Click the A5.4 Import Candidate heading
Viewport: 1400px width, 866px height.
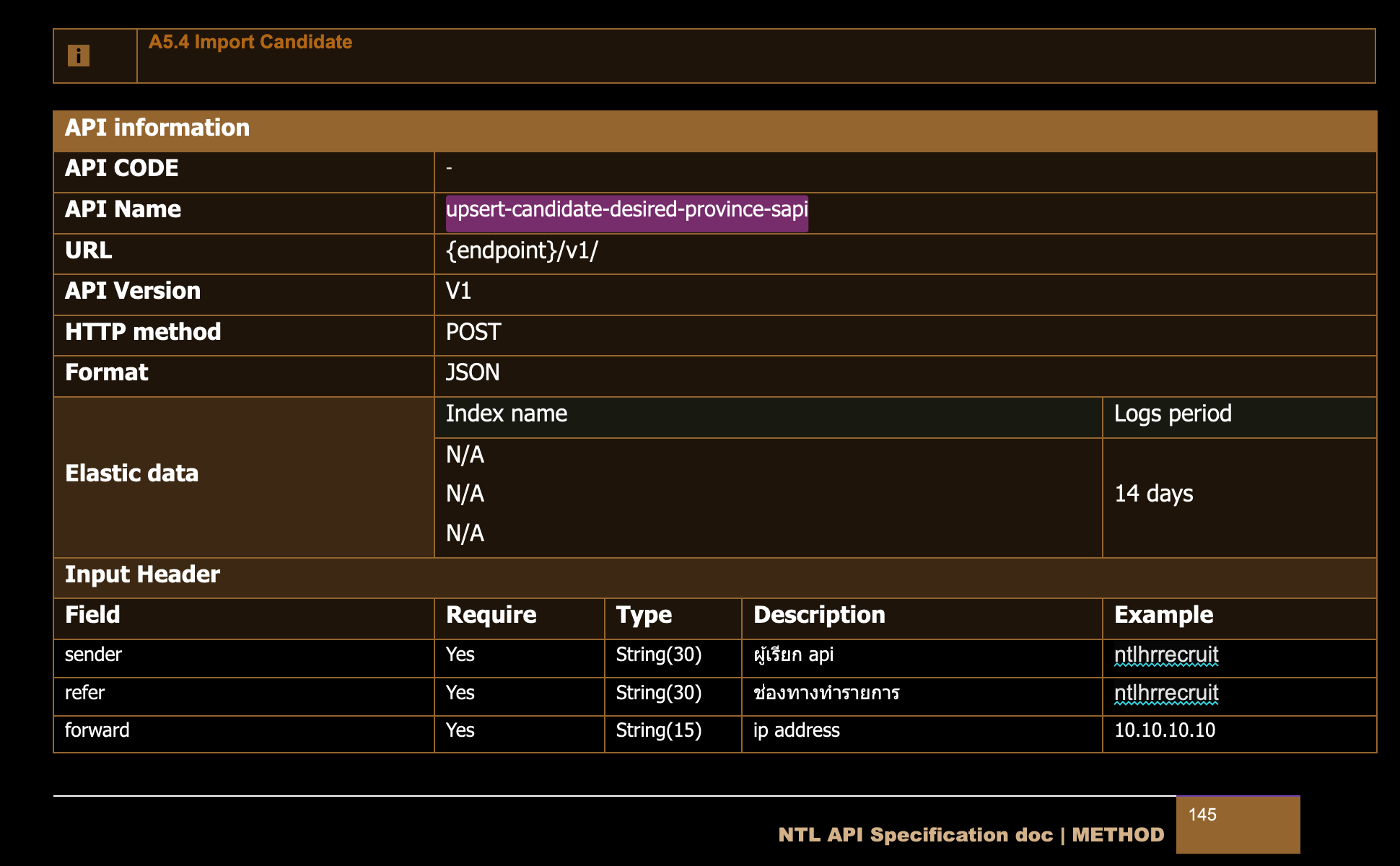250,42
